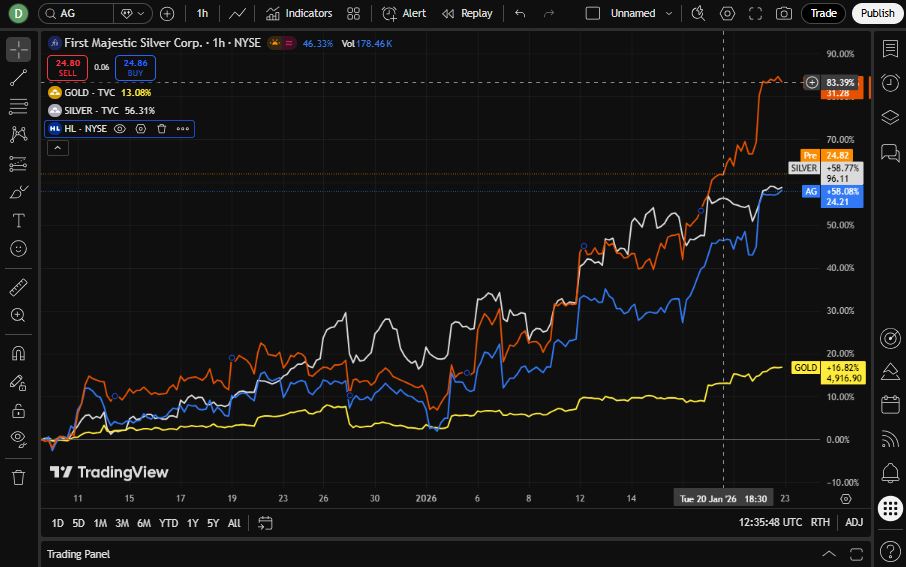Select the brush drawing tool
Image resolution: width=906 pixels, height=567 pixels.
pos(18,192)
